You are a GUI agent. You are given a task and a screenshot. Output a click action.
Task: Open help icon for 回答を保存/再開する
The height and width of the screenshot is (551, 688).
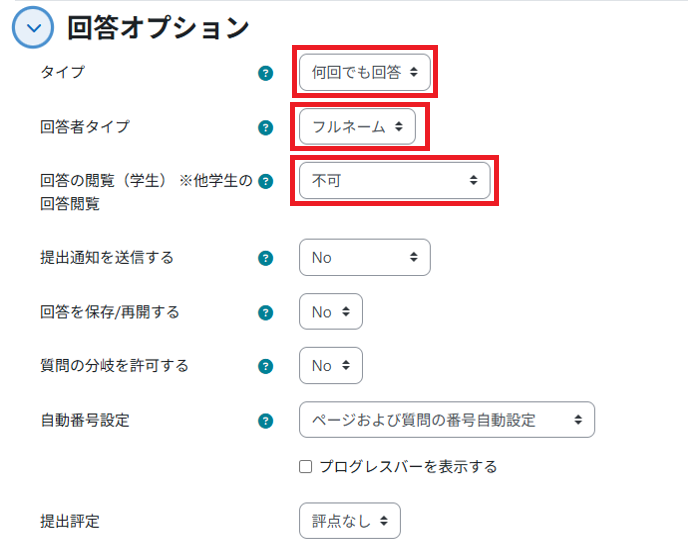tap(265, 312)
